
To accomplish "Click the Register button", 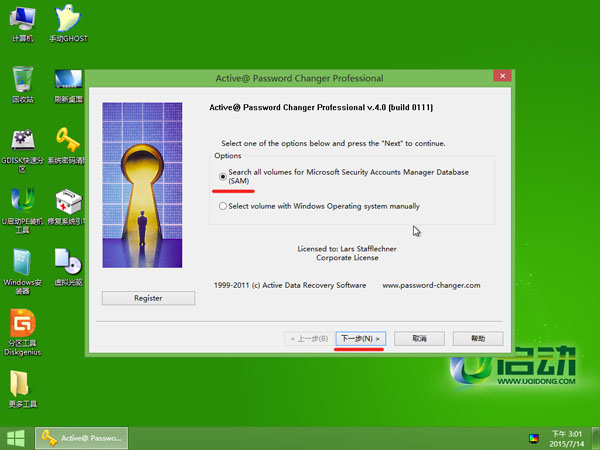I will (148, 298).
